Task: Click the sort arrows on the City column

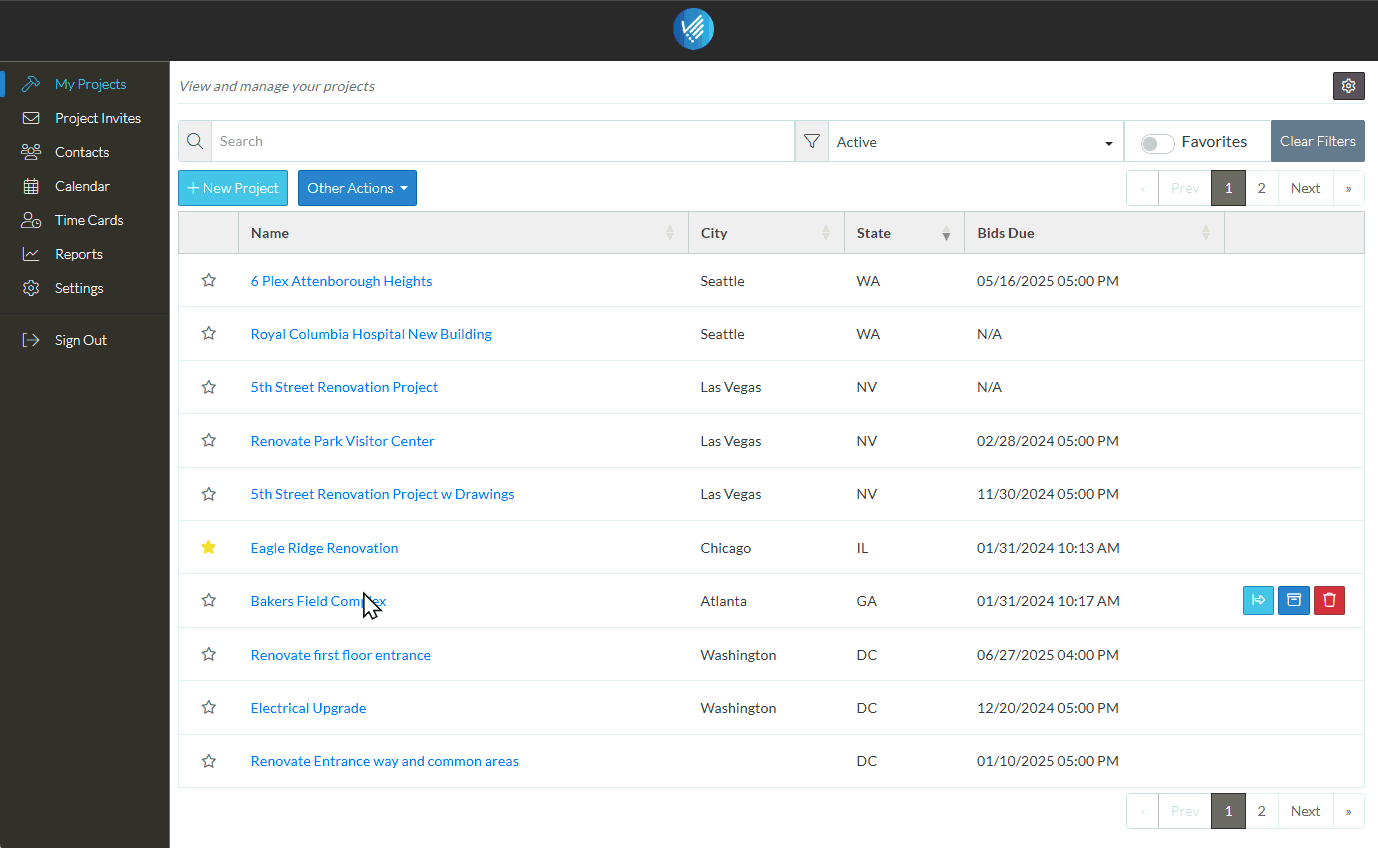Action: tap(826, 233)
